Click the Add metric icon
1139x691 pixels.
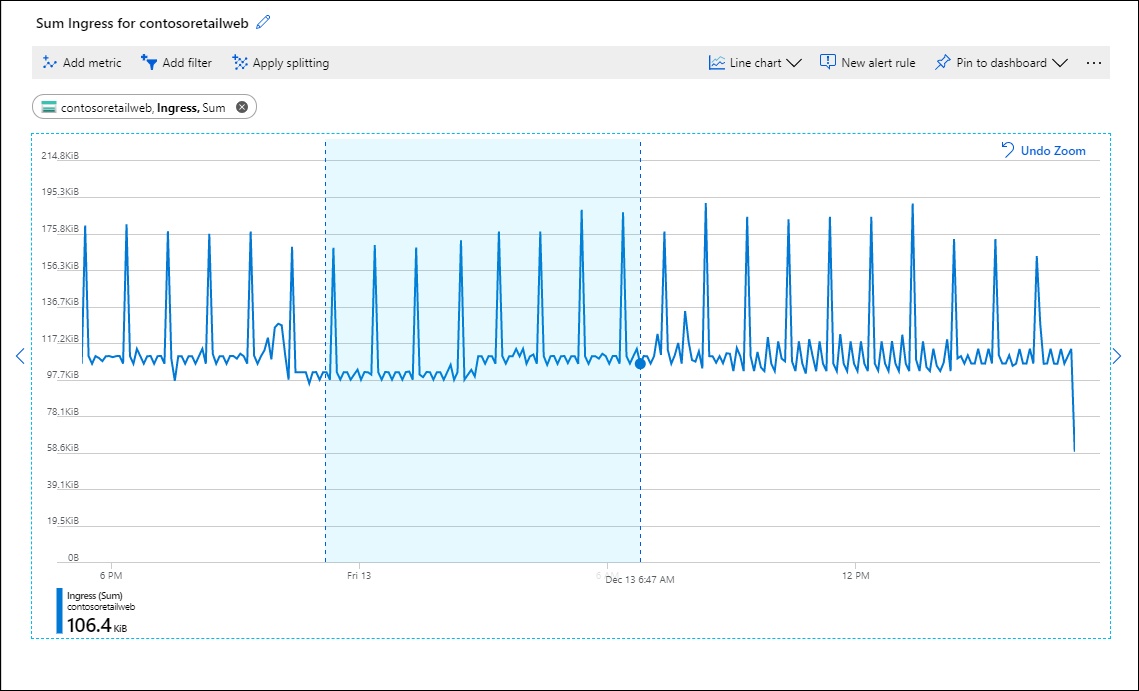50,62
